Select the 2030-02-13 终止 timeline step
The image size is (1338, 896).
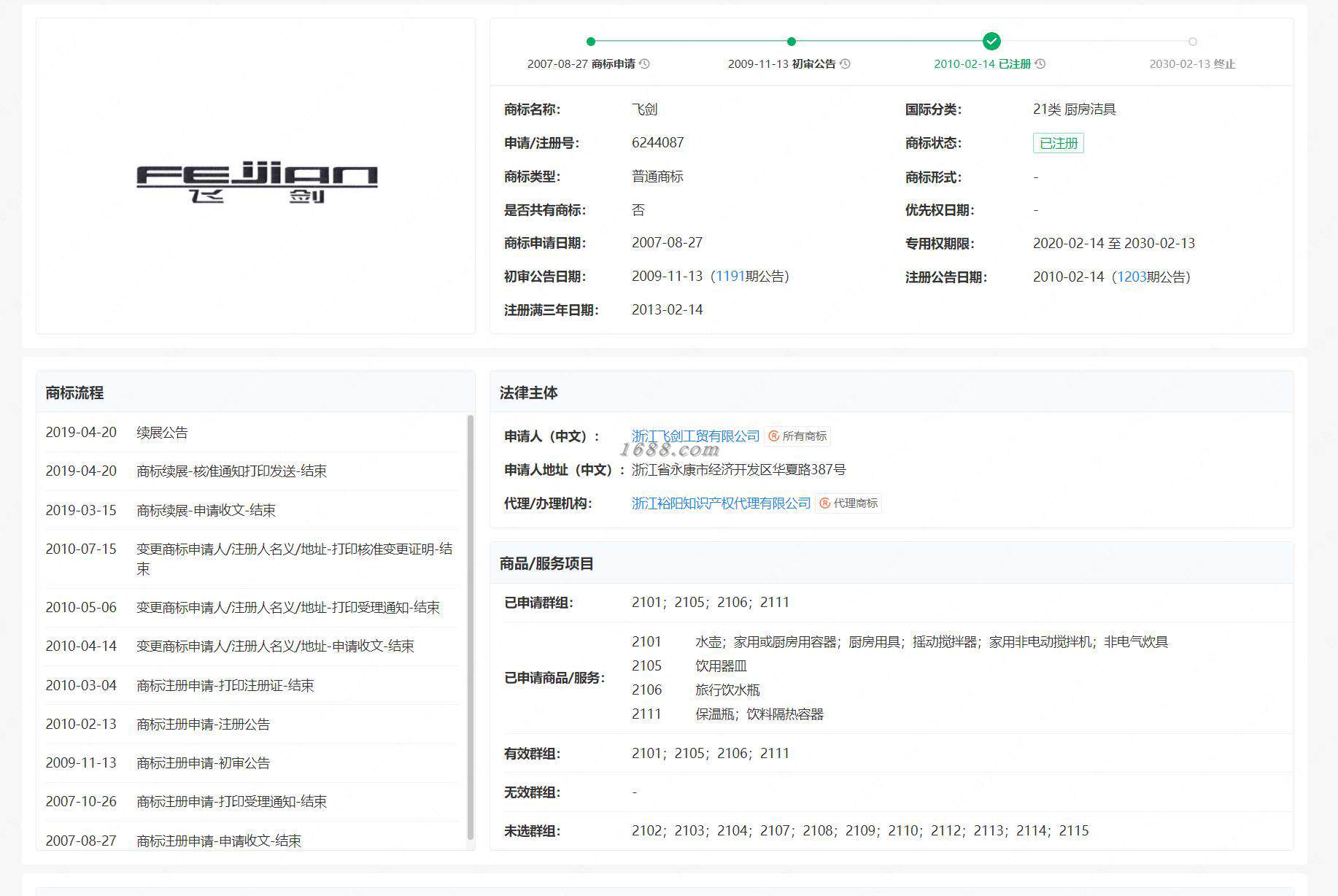click(1192, 64)
